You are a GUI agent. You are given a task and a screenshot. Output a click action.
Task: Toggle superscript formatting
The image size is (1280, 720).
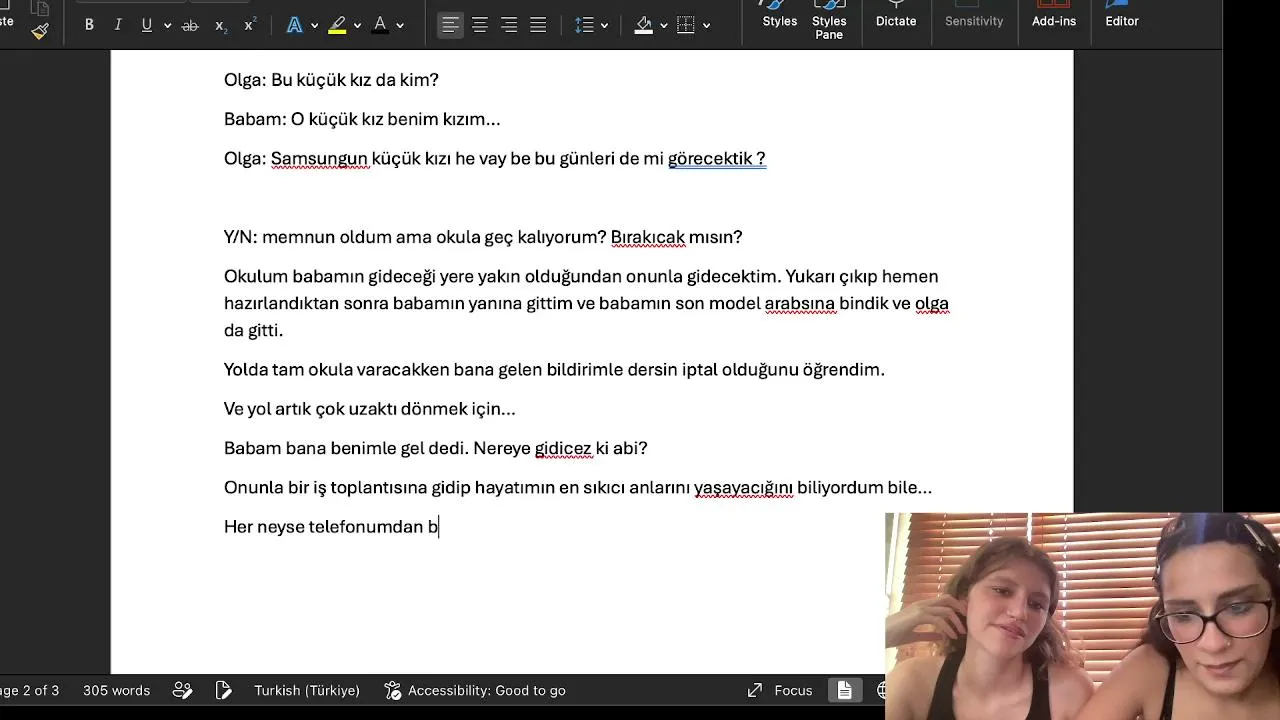(250, 25)
